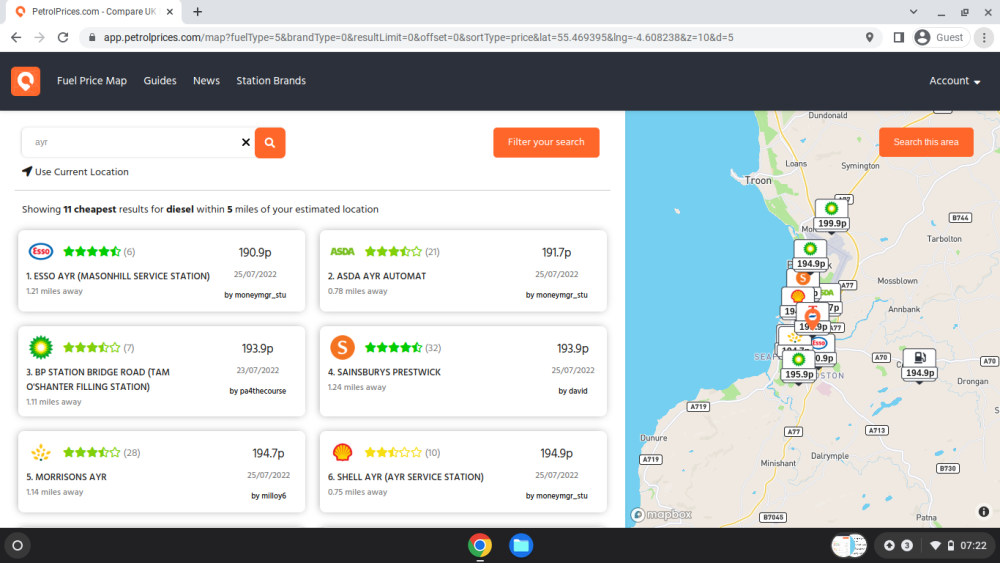Open the Guest profile button
Image resolution: width=1000 pixels, height=563 pixels.
click(939, 38)
